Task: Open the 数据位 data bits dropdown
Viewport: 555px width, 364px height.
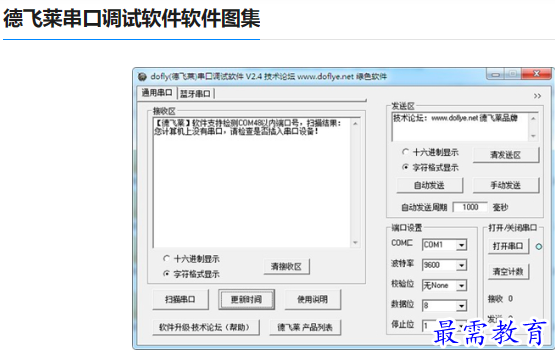Action: click(x=461, y=306)
